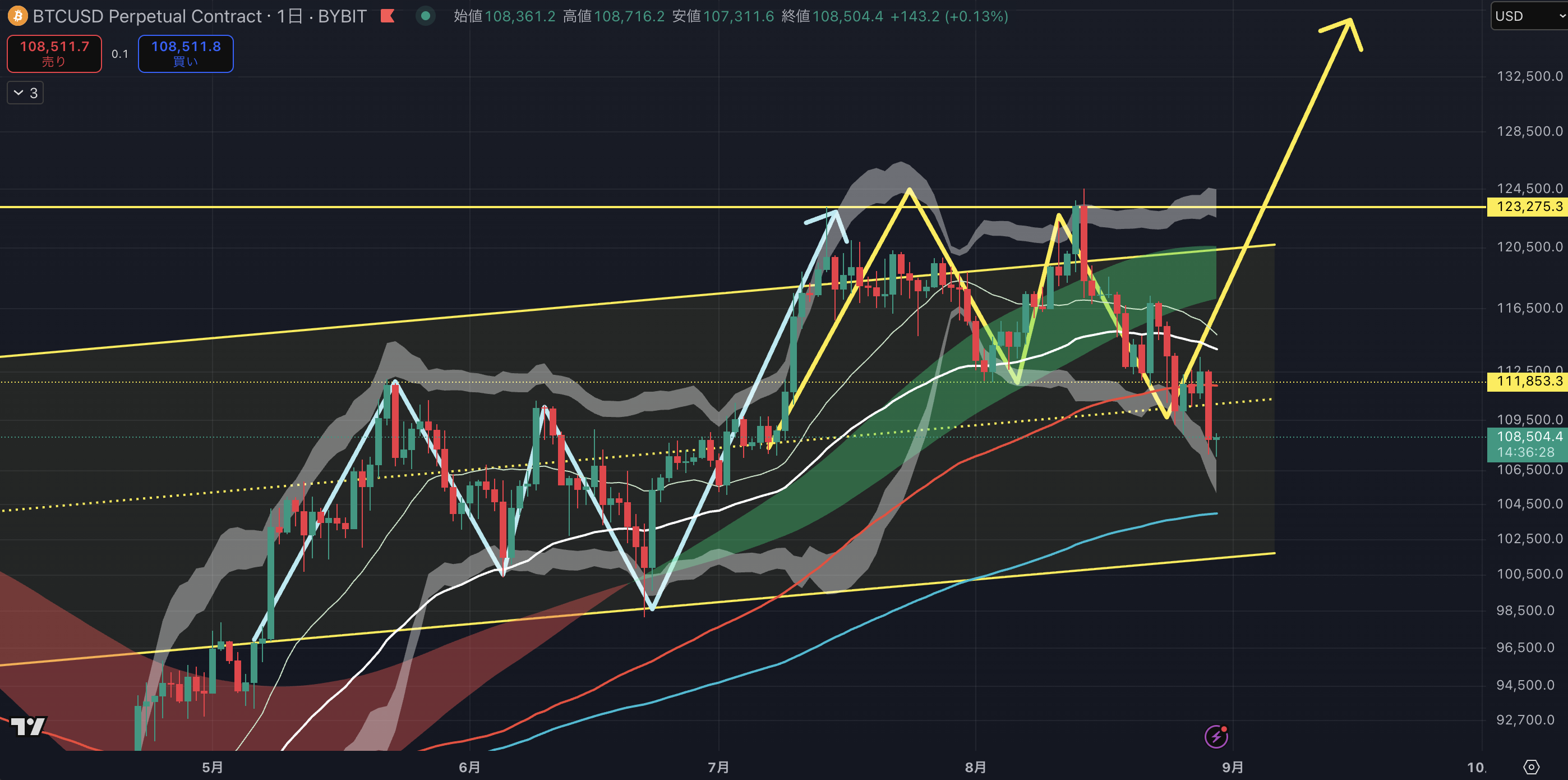Open the TradingView logo at bottom left
This screenshot has width=1568, height=780.
(29, 726)
